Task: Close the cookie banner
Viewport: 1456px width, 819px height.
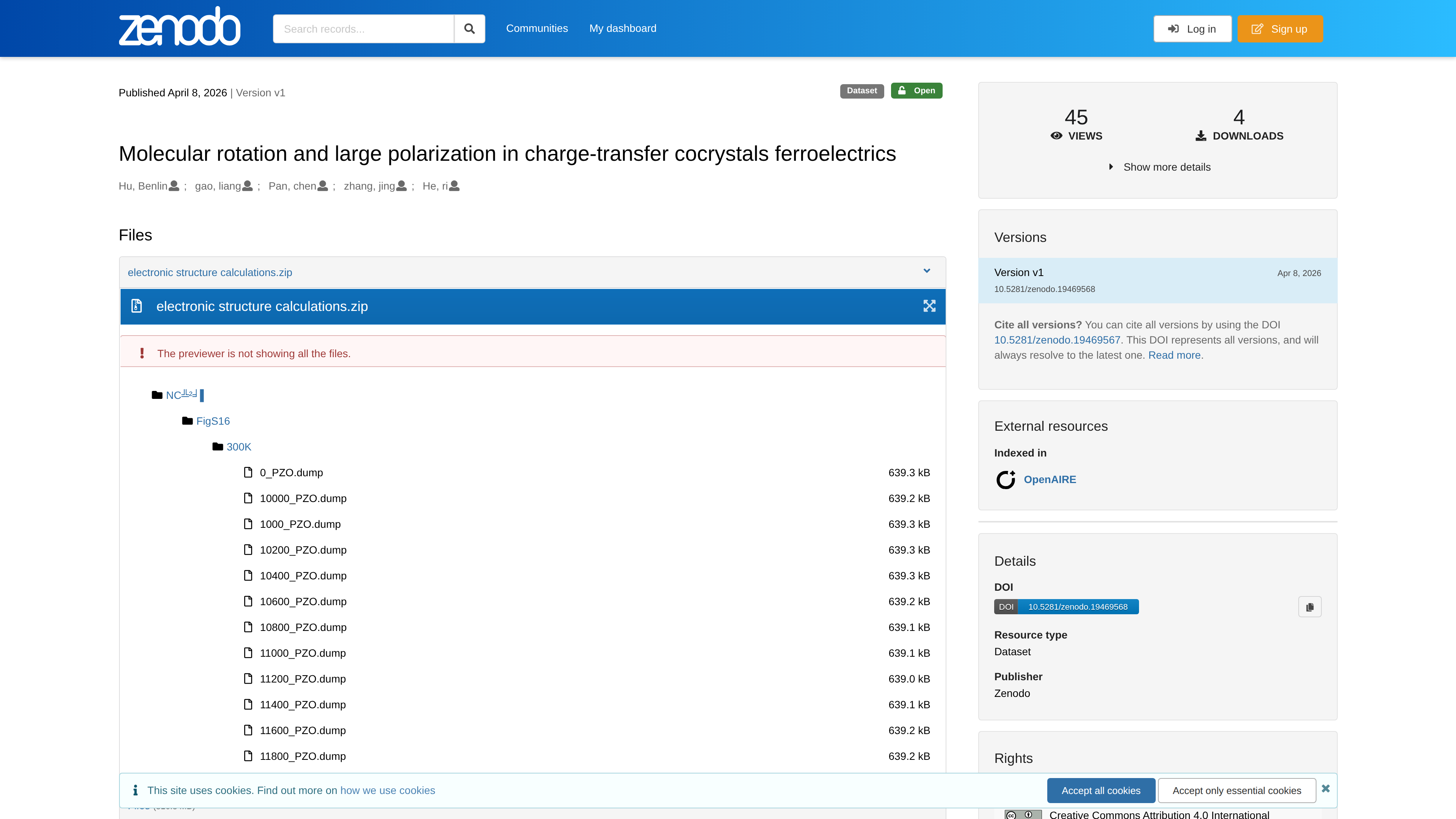Action: click(x=1326, y=788)
